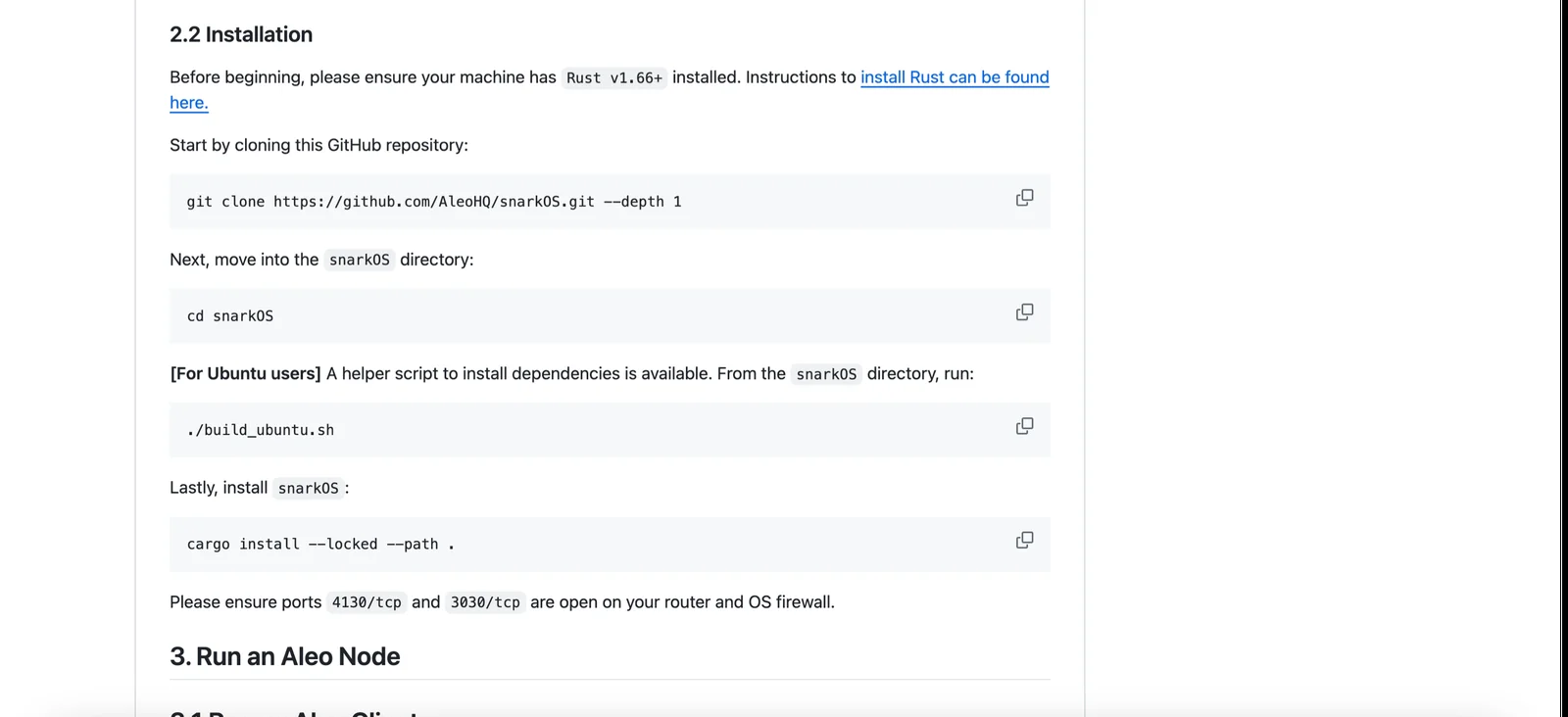
Task: Copy the cargo install command
Action: click(x=1024, y=541)
